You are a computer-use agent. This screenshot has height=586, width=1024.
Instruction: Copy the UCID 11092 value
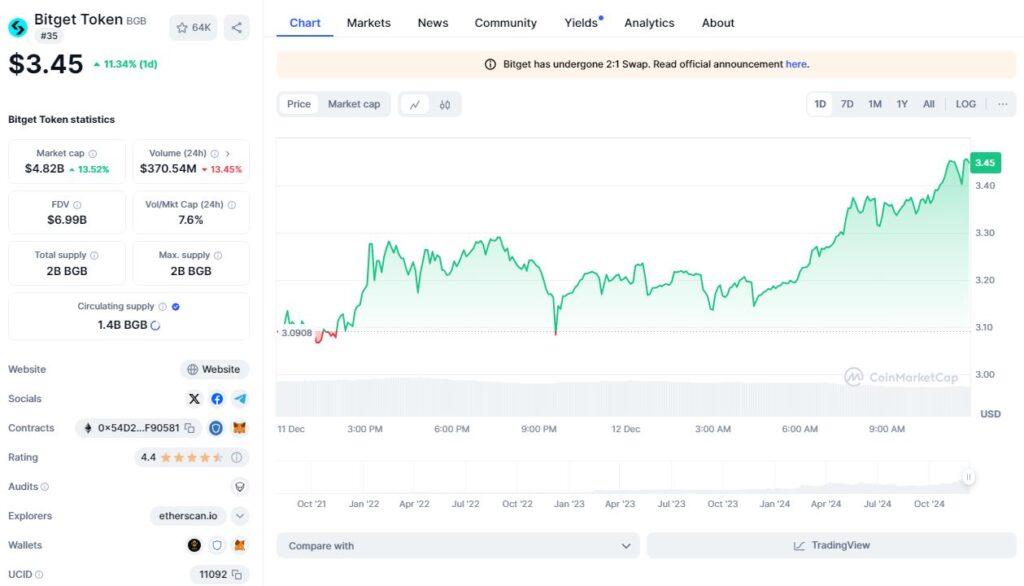point(236,575)
